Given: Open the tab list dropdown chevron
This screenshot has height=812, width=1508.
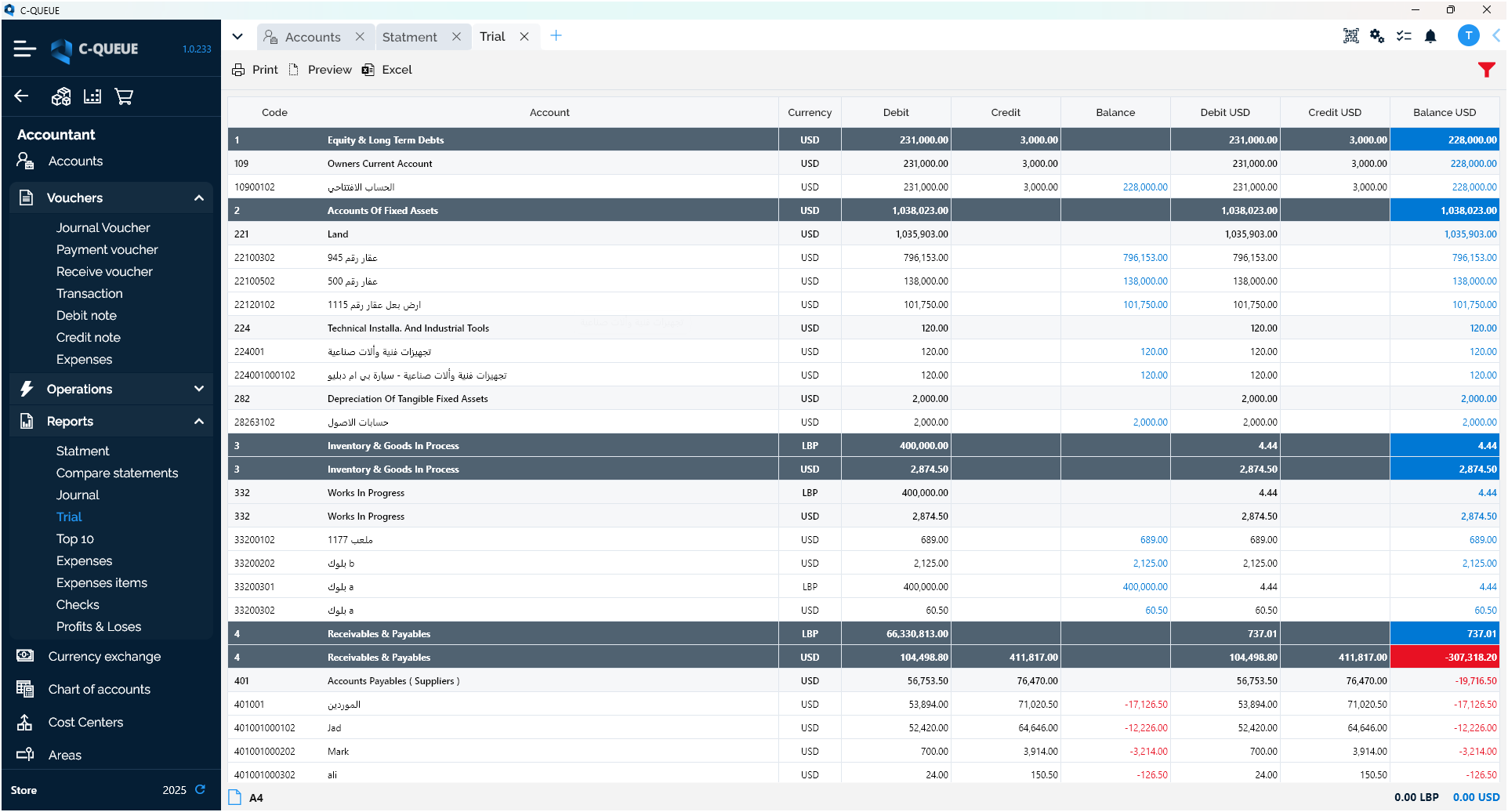Looking at the screenshot, I should pos(237,37).
